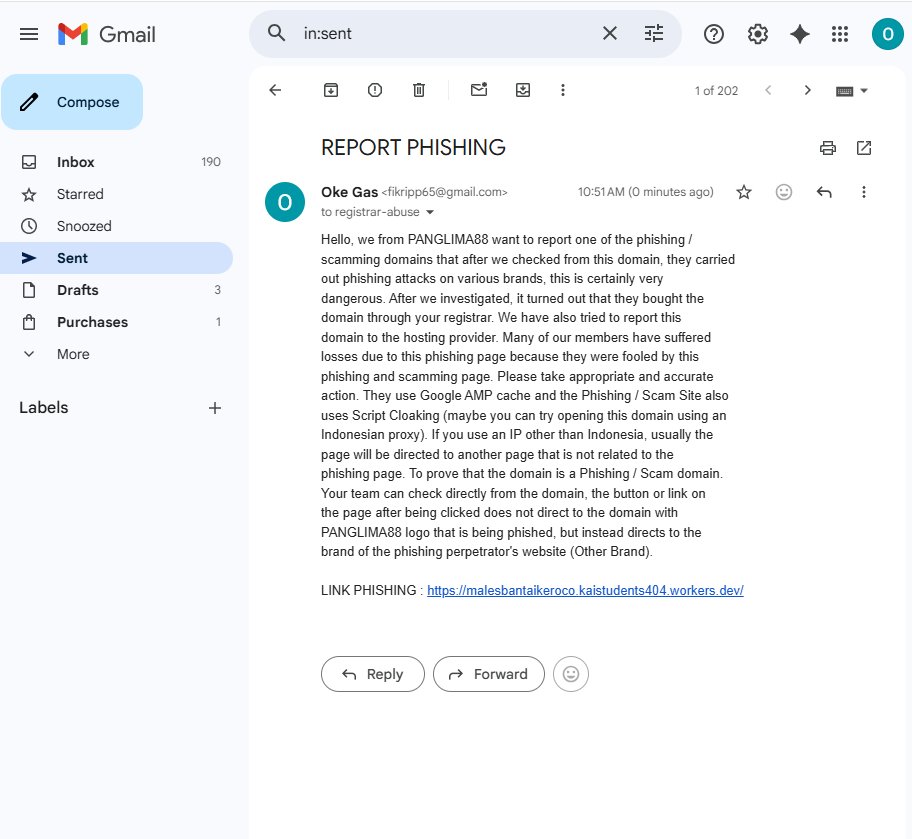
Task: Click the Forward button
Action: [x=489, y=674]
